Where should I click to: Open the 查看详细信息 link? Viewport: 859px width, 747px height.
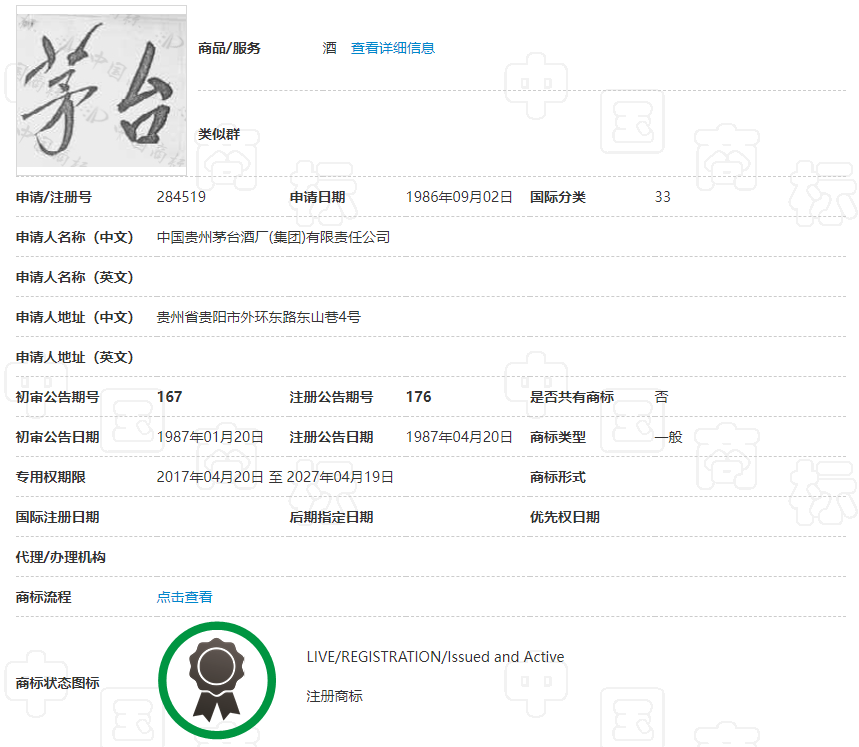click(x=393, y=48)
